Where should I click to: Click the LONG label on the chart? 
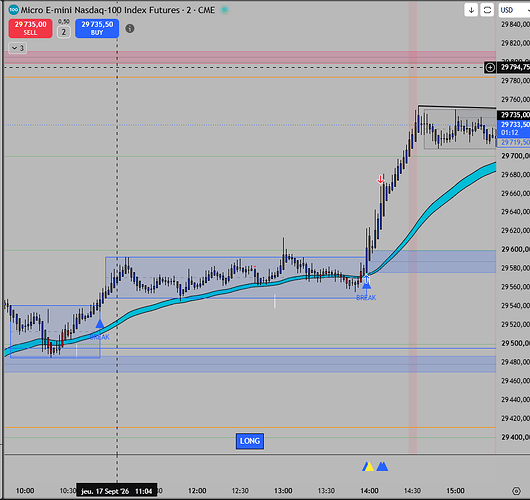coord(250,441)
